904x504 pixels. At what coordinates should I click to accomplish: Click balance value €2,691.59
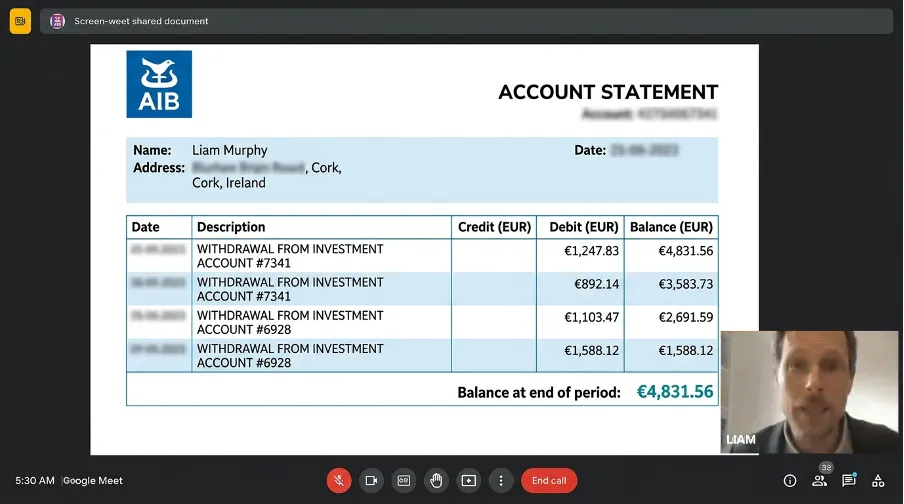tap(685, 317)
